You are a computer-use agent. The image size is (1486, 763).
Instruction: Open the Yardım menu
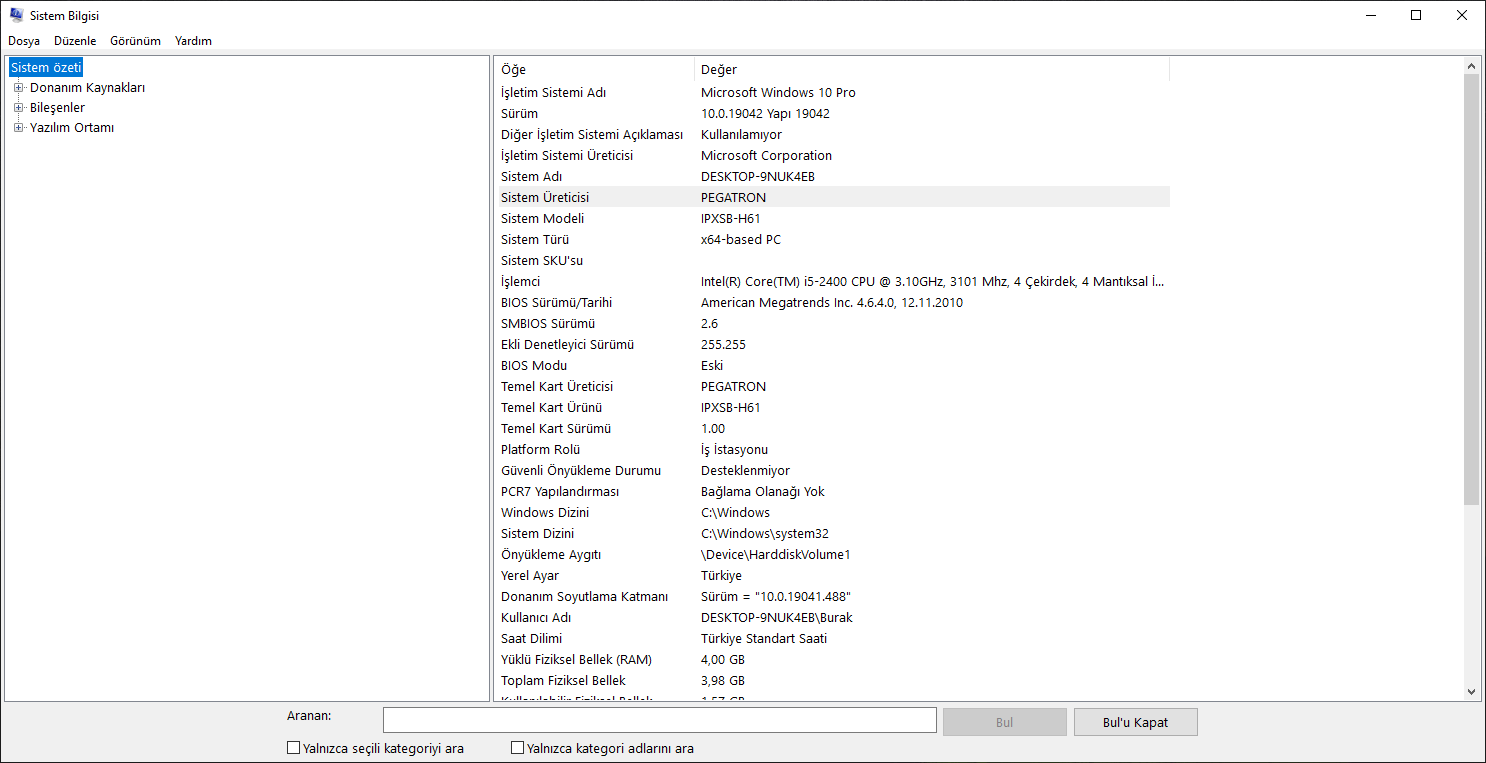tap(193, 41)
